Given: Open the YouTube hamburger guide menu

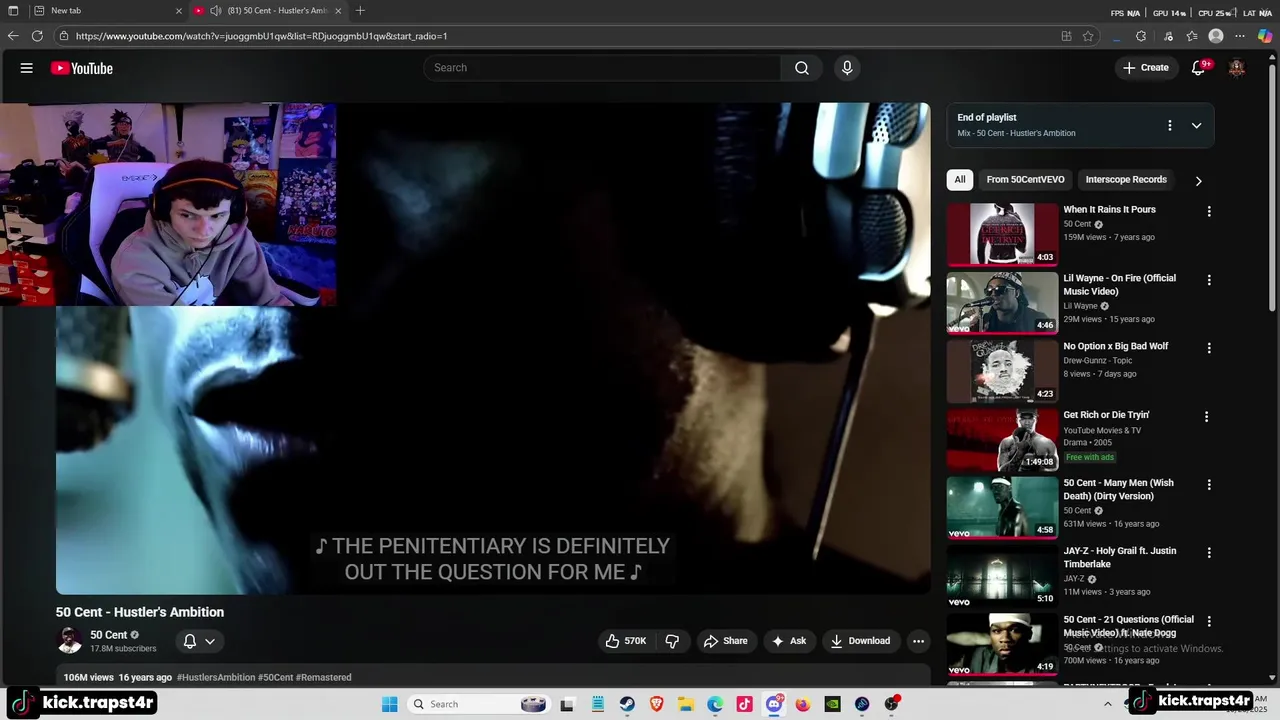Looking at the screenshot, I should [27, 68].
